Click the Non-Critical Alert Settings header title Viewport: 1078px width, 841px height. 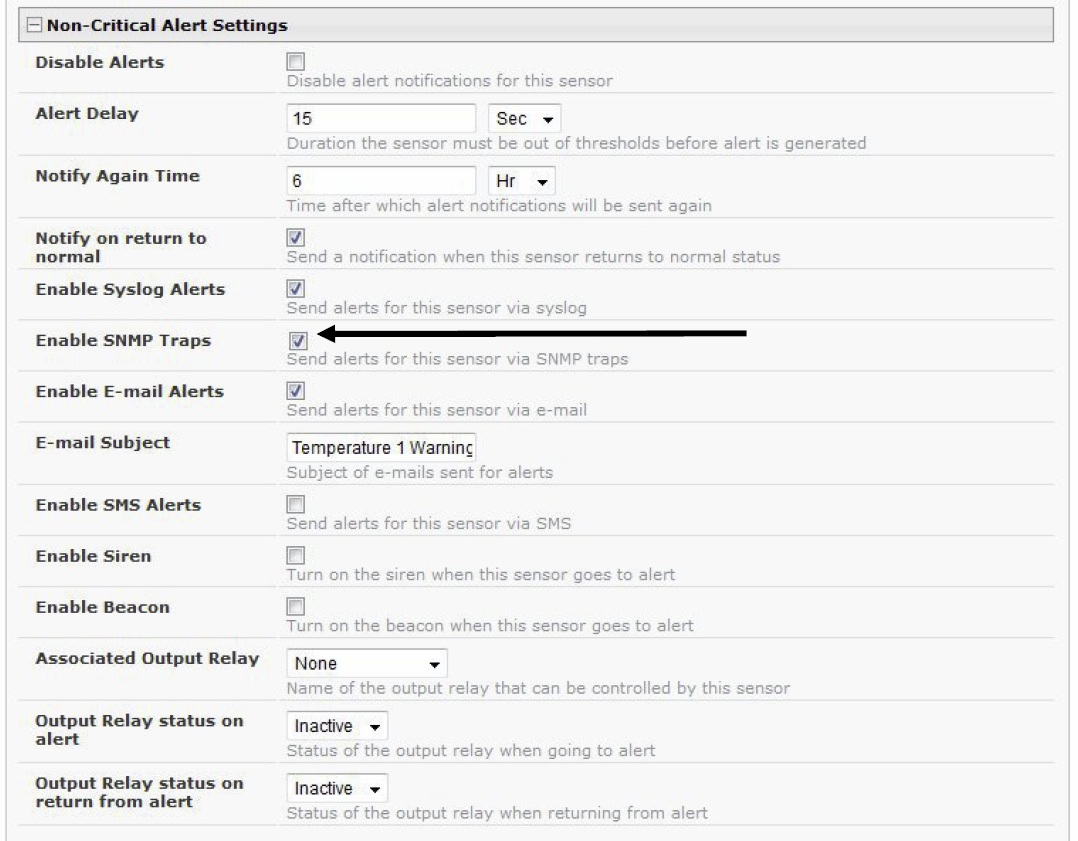(167, 25)
